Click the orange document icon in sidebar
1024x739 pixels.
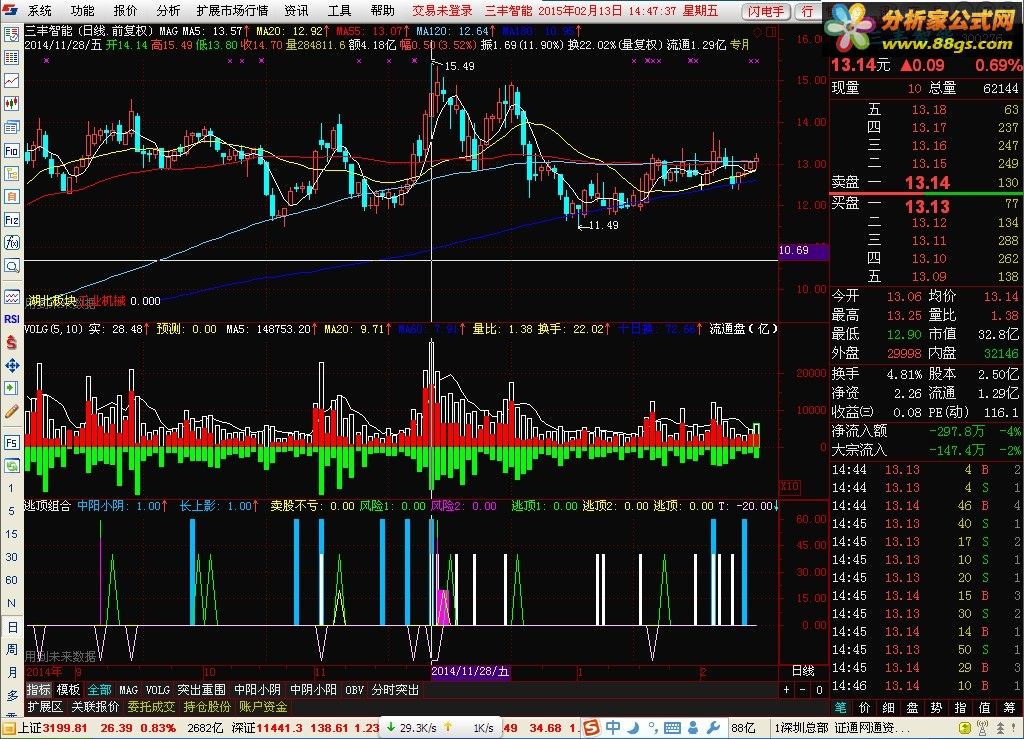click(12, 197)
